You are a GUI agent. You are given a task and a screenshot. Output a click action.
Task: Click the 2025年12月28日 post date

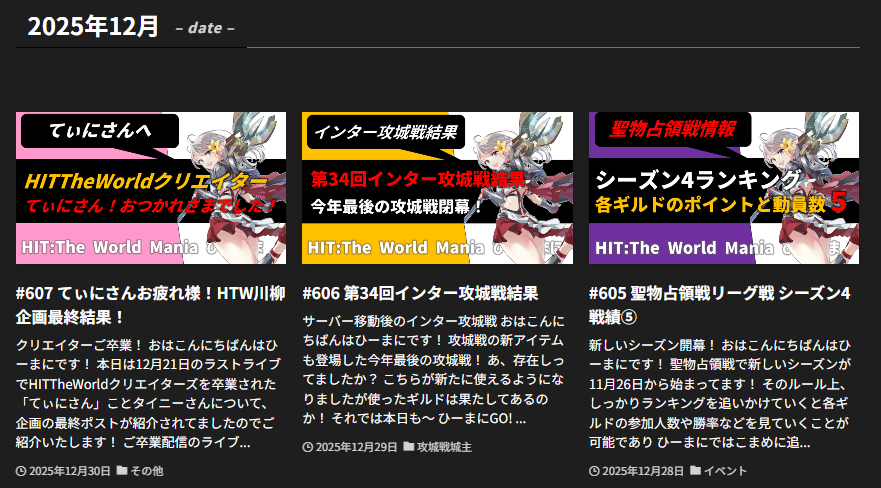click(643, 470)
